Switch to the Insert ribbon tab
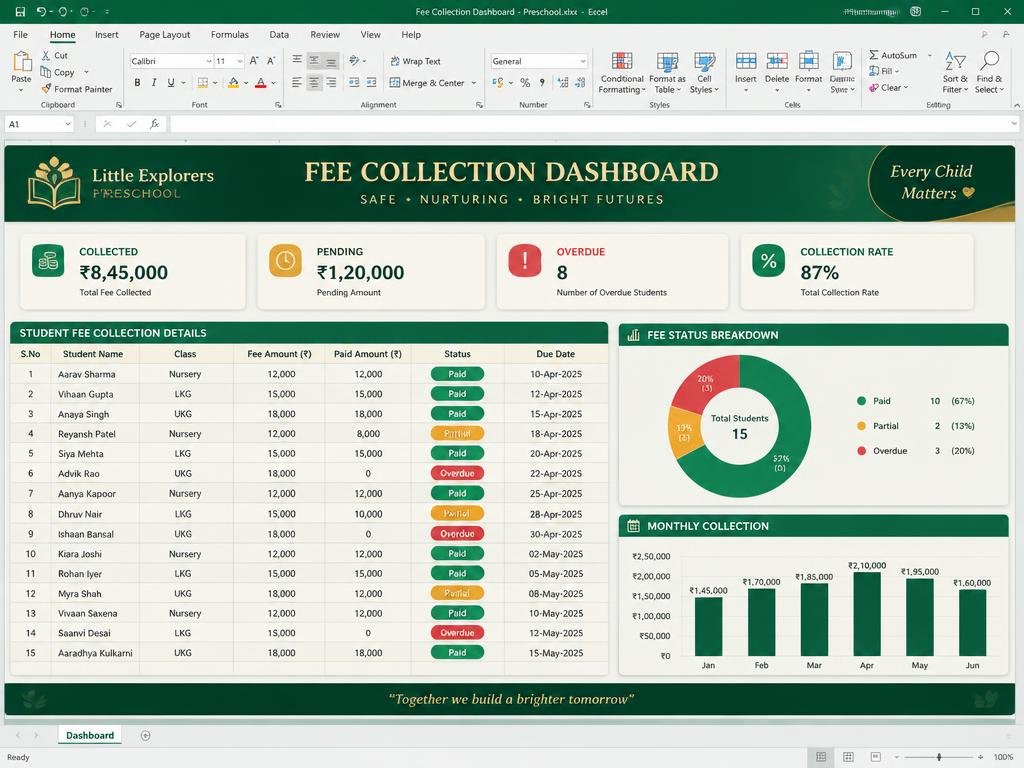The width and height of the screenshot is (1024, 768). [x=106, y=35]
